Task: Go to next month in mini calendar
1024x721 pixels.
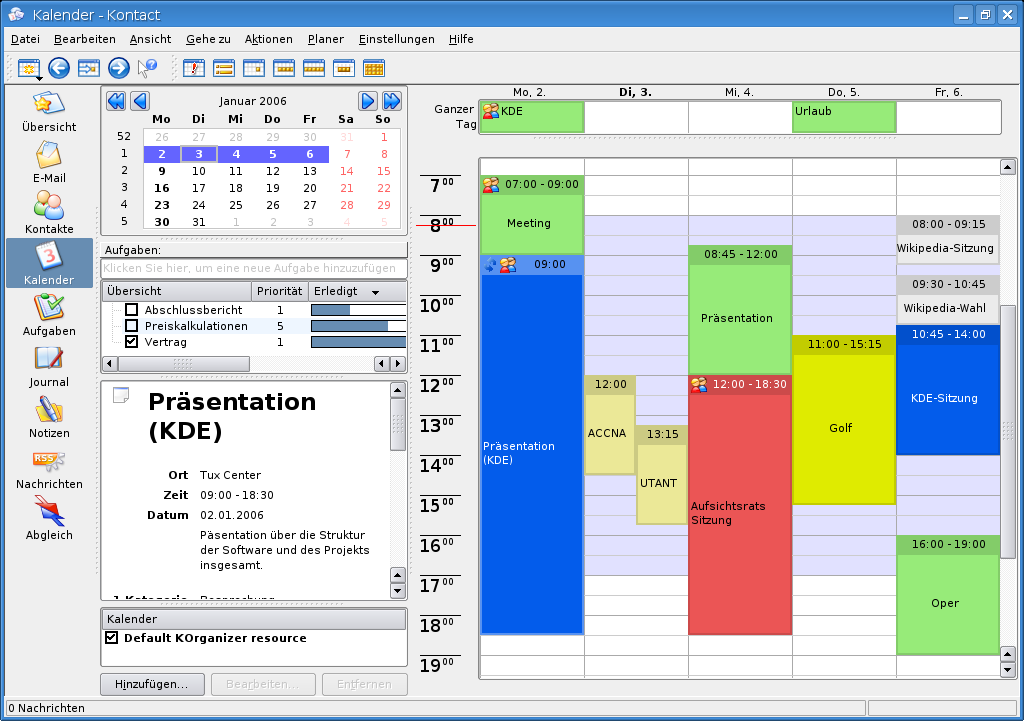Action: pos(368,101)
